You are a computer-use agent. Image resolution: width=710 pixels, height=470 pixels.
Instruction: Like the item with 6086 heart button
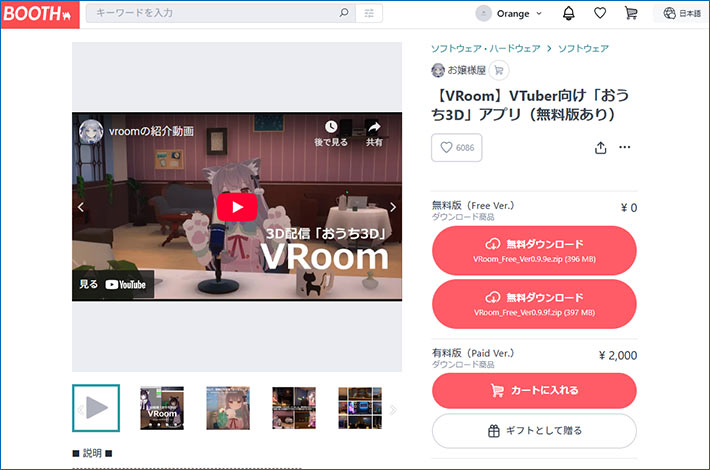tap(456, 148)
